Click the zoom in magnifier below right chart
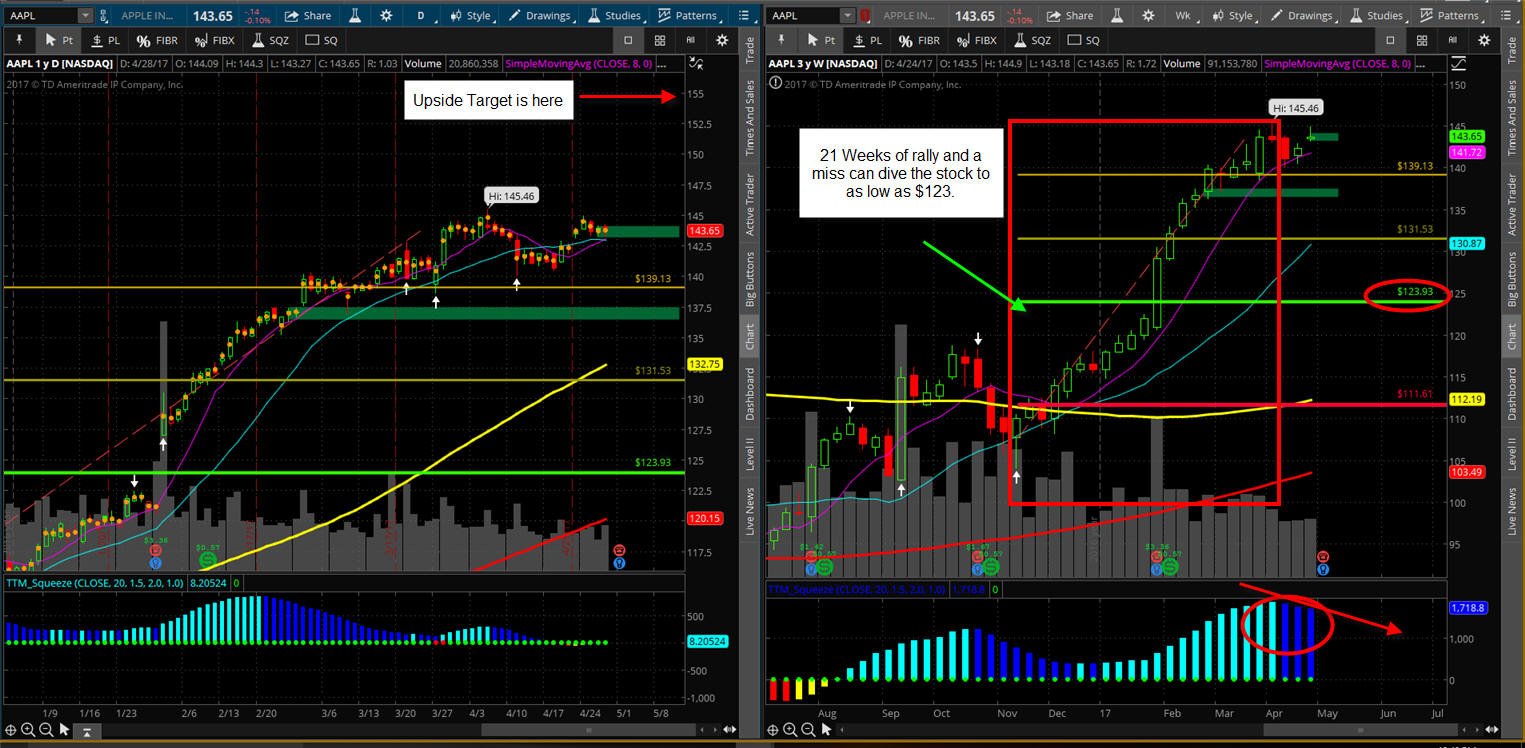This screenshot has width=1525, height=748. [790, 731]
